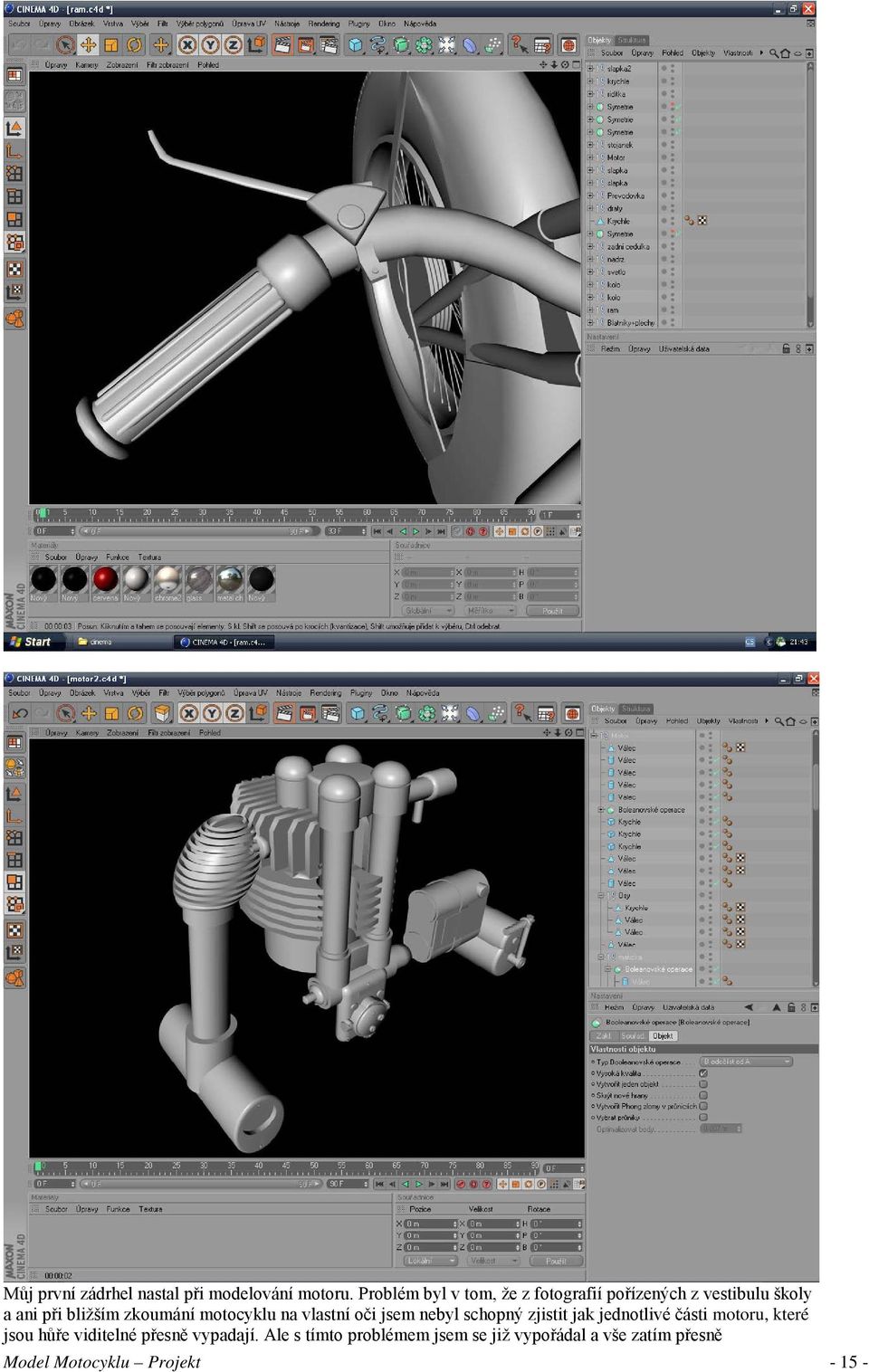The width and height of the screenshot is (869, 1372).
Task: Play animation forward in ram.c4d timeline
Action: point(415,531)
